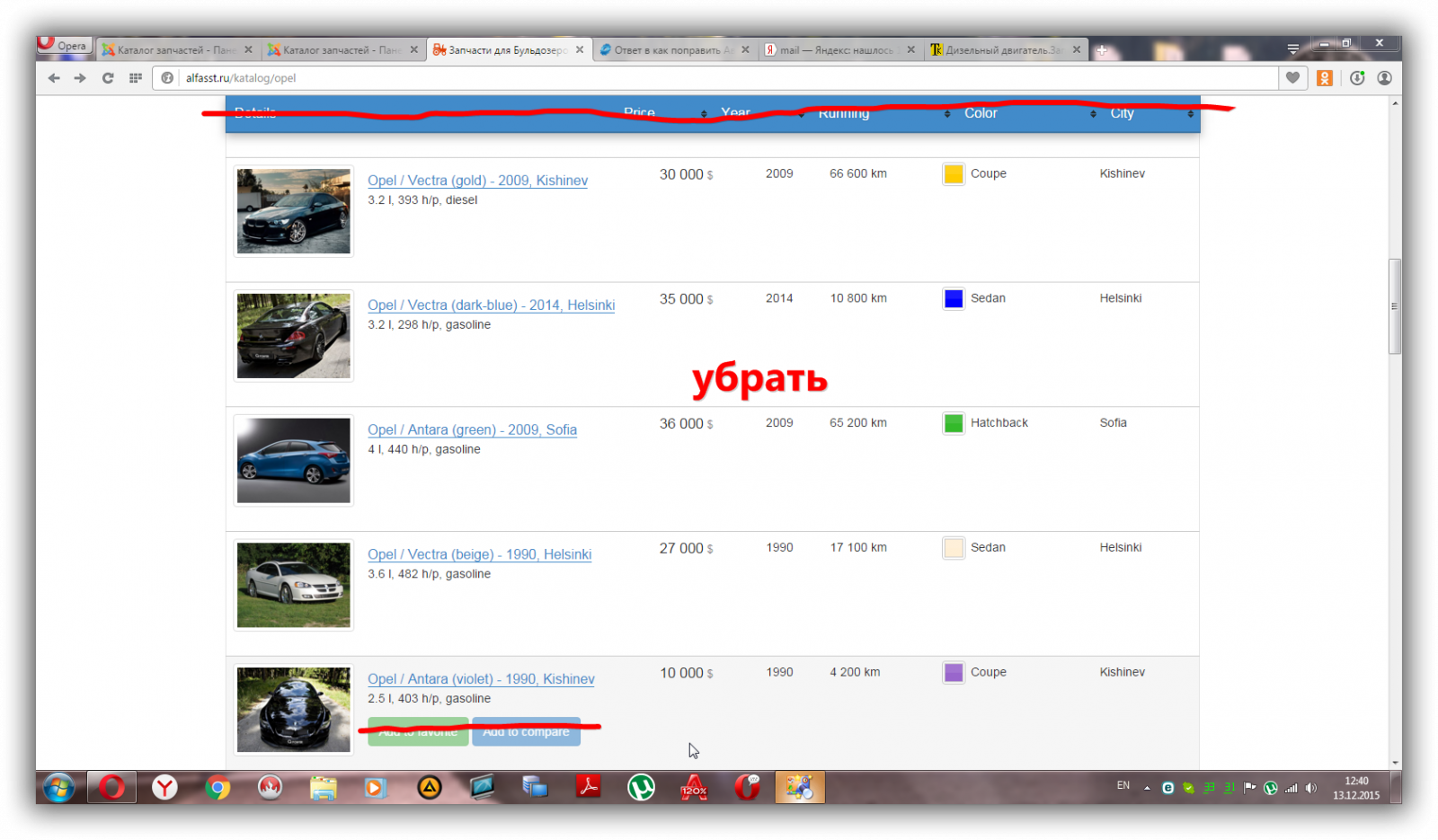Image resolution: width=1438 pixels, height=840 pixels.
Task: Open a new tab with plus button
Action: point(1102,50)
